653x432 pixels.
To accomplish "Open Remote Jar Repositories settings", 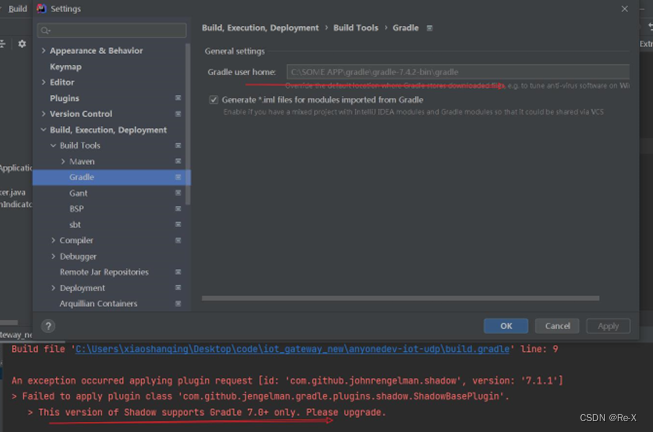I will 104,272.
